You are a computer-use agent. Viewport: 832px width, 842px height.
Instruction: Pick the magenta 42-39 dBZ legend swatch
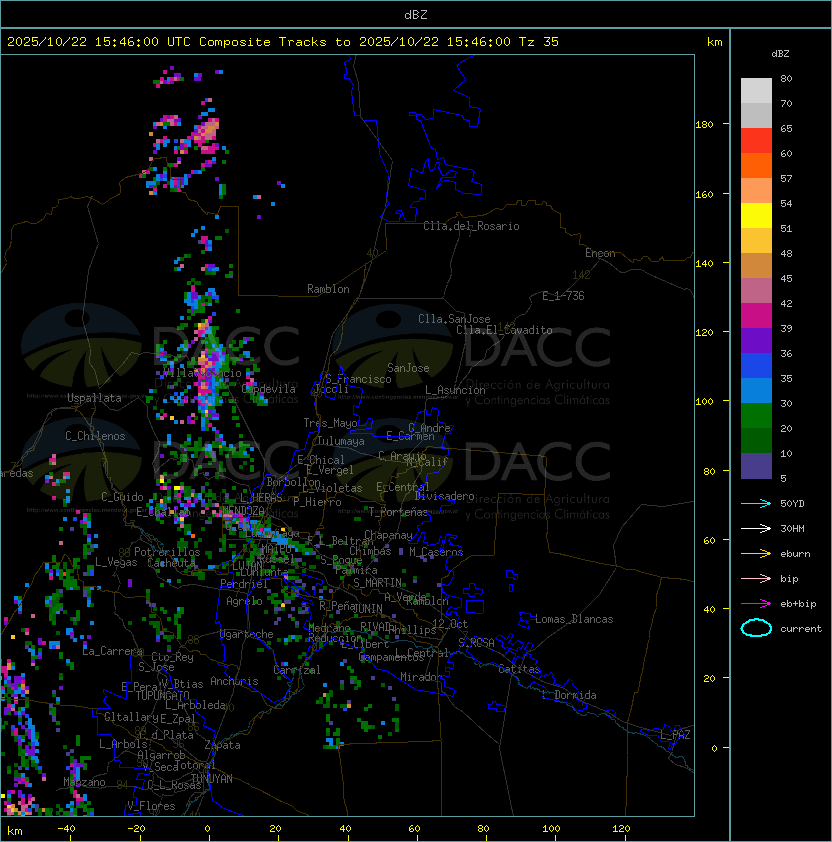[x=756, y=315]
